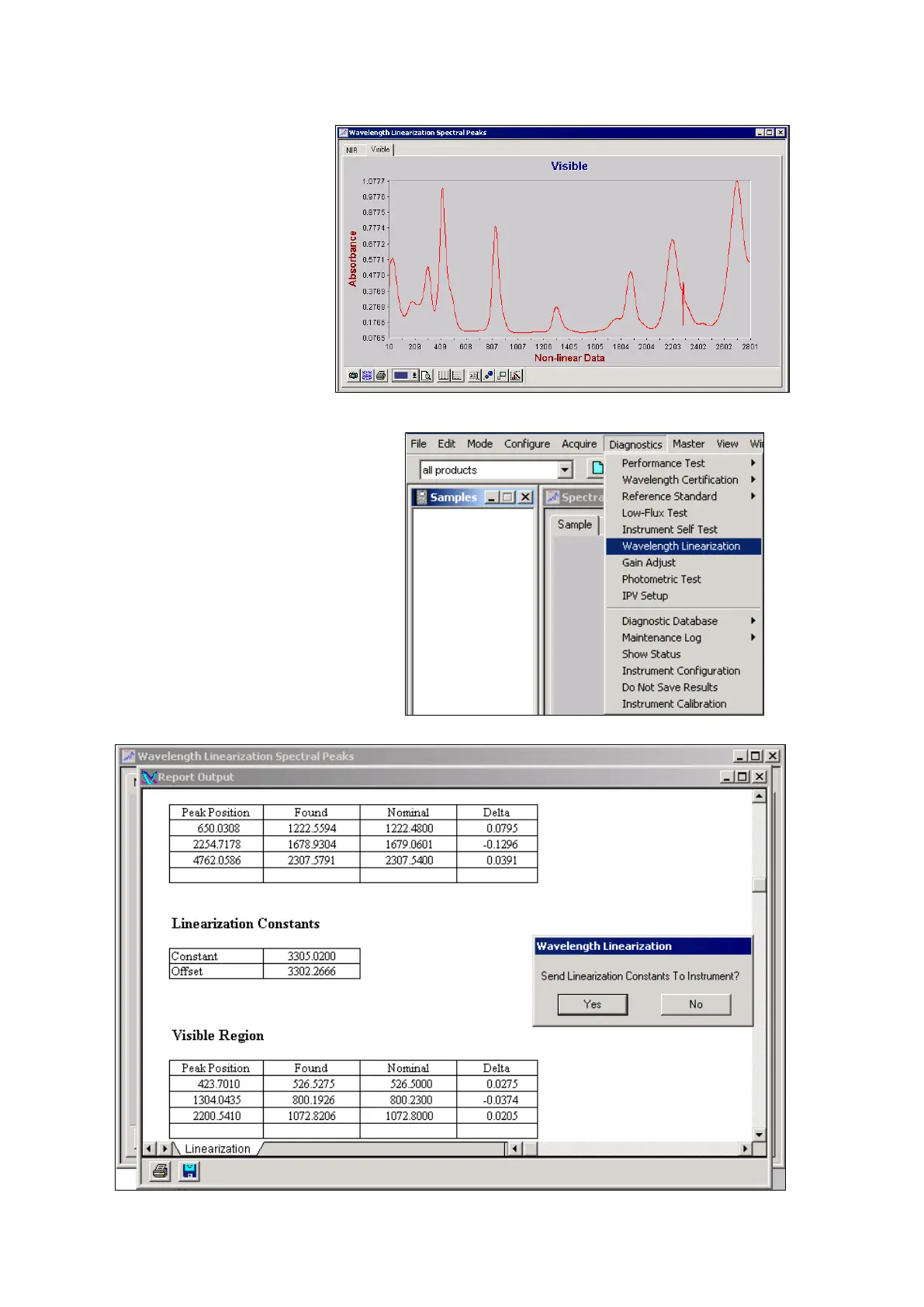Click the Report Output vertical scrollbar thumb

coord(760,886)
